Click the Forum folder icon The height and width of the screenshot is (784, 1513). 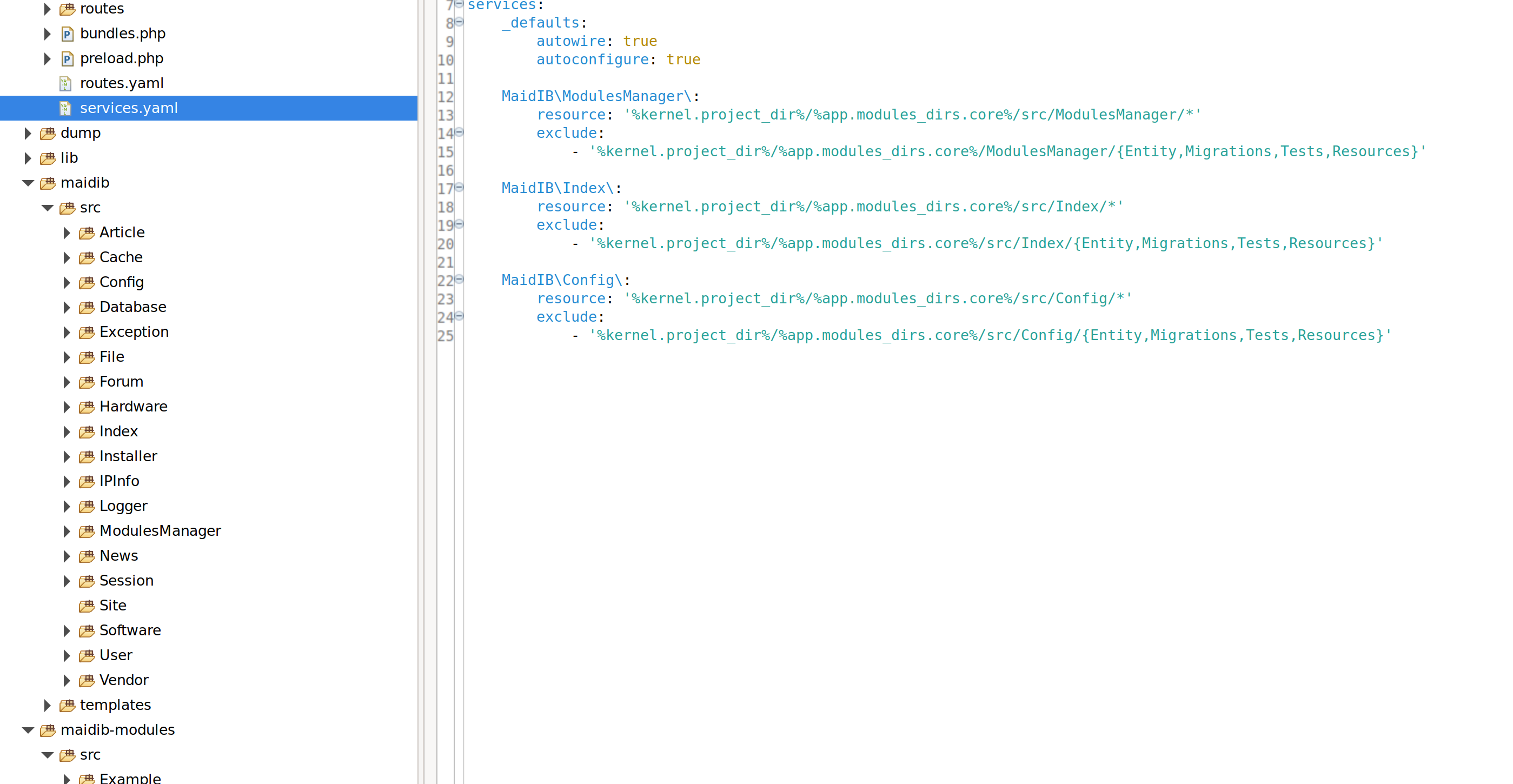point(87,382)
